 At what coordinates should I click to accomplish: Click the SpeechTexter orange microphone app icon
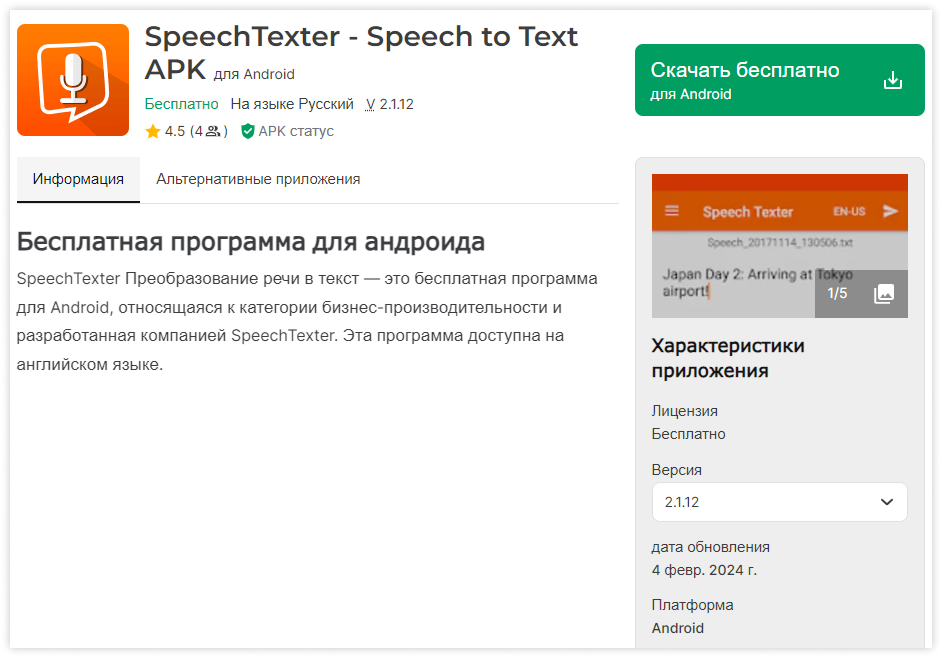point(73,80)
